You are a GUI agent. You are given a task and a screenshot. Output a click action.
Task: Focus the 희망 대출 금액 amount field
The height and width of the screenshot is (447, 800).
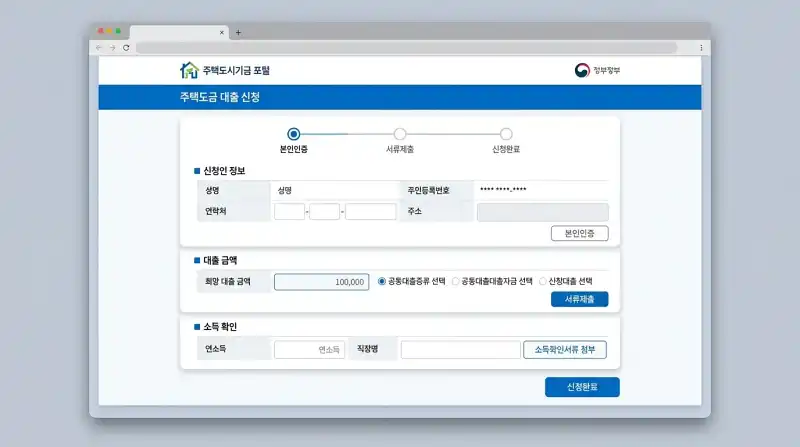click(321, 282)
